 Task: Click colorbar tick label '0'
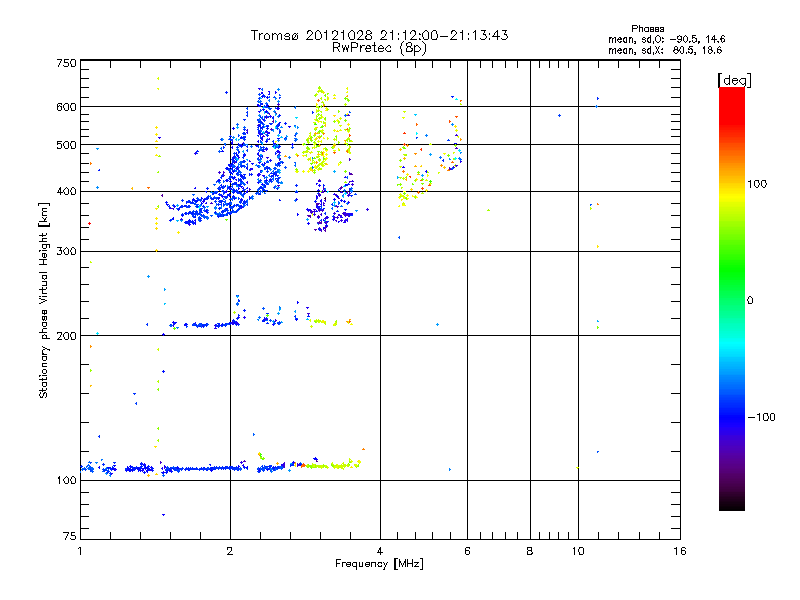[750, 301]
